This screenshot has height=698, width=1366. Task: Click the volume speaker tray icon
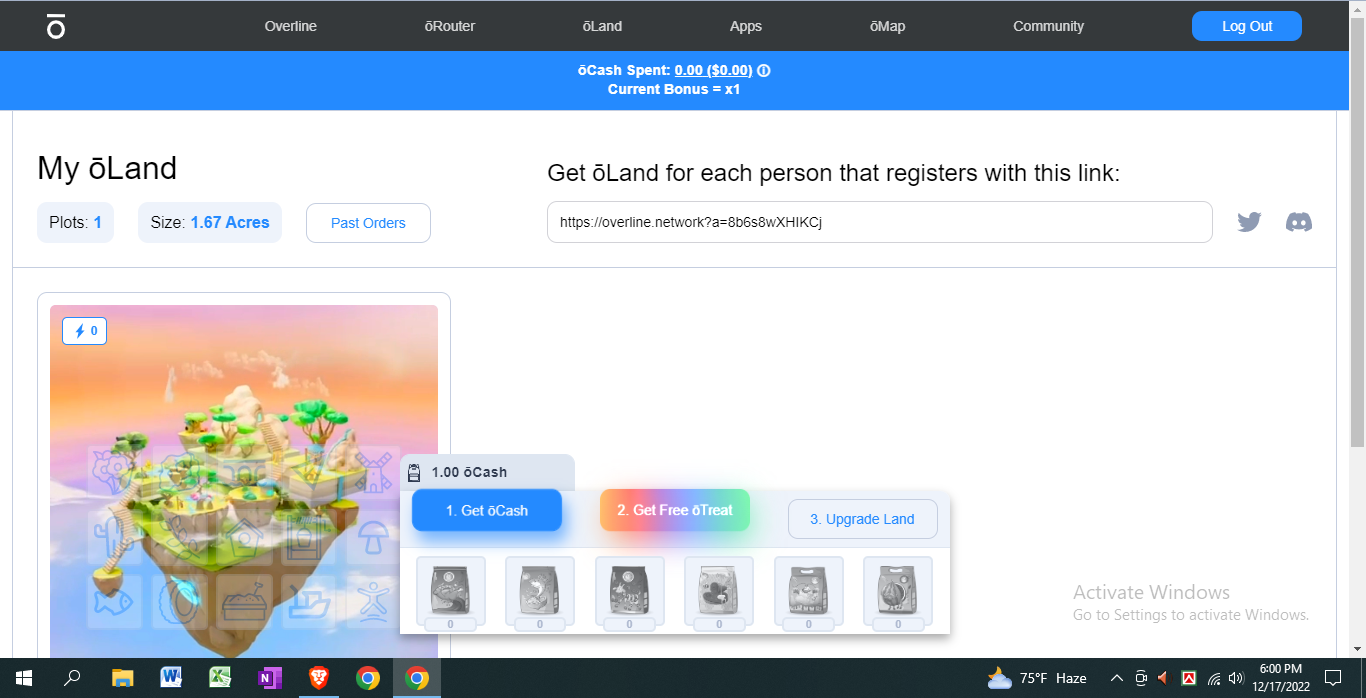[x=1236, y=678]
